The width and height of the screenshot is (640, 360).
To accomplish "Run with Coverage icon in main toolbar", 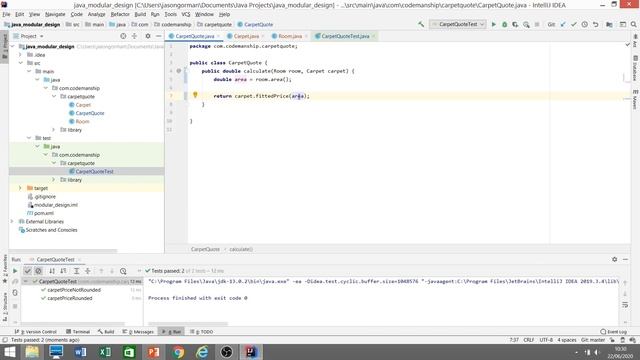I will coord(515,24).
